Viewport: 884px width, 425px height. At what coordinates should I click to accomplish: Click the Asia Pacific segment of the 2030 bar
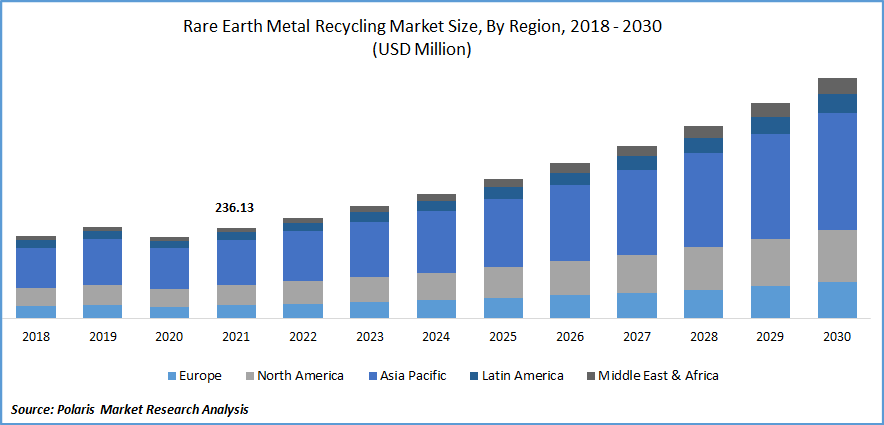(837, 171)
